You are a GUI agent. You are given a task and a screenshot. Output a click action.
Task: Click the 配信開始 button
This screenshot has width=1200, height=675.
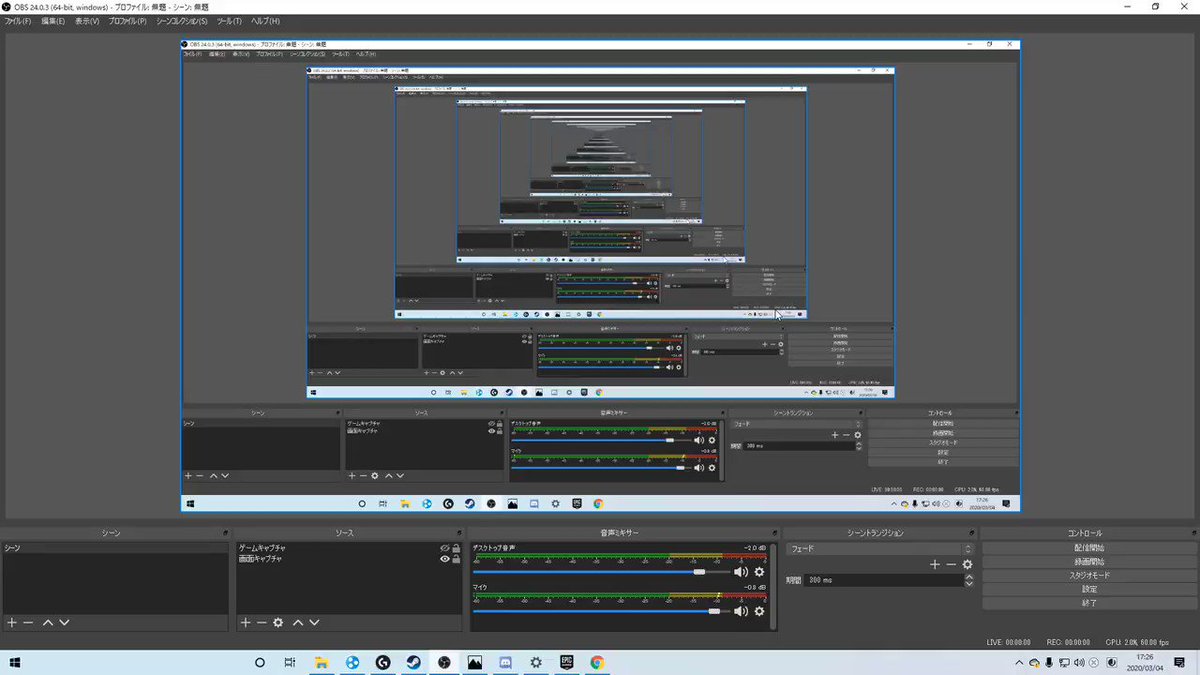pos(1089,548)
